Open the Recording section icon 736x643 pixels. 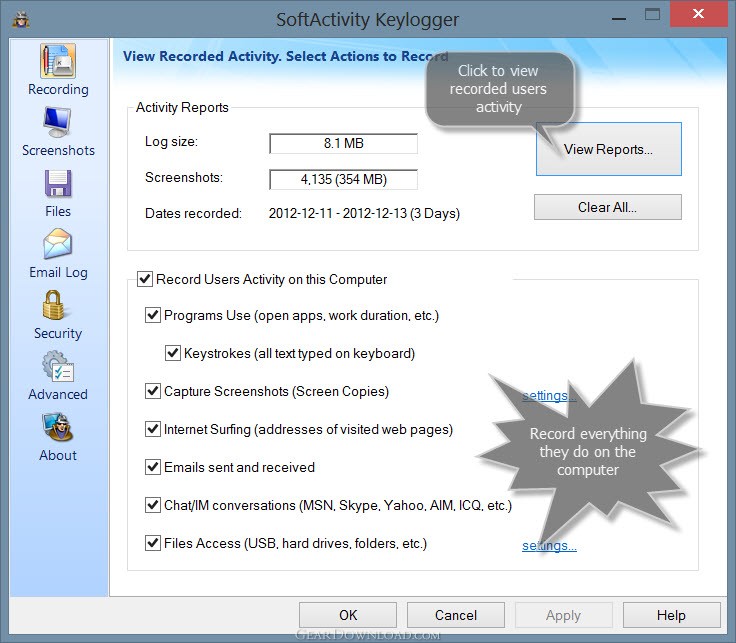tap(58, 61)
